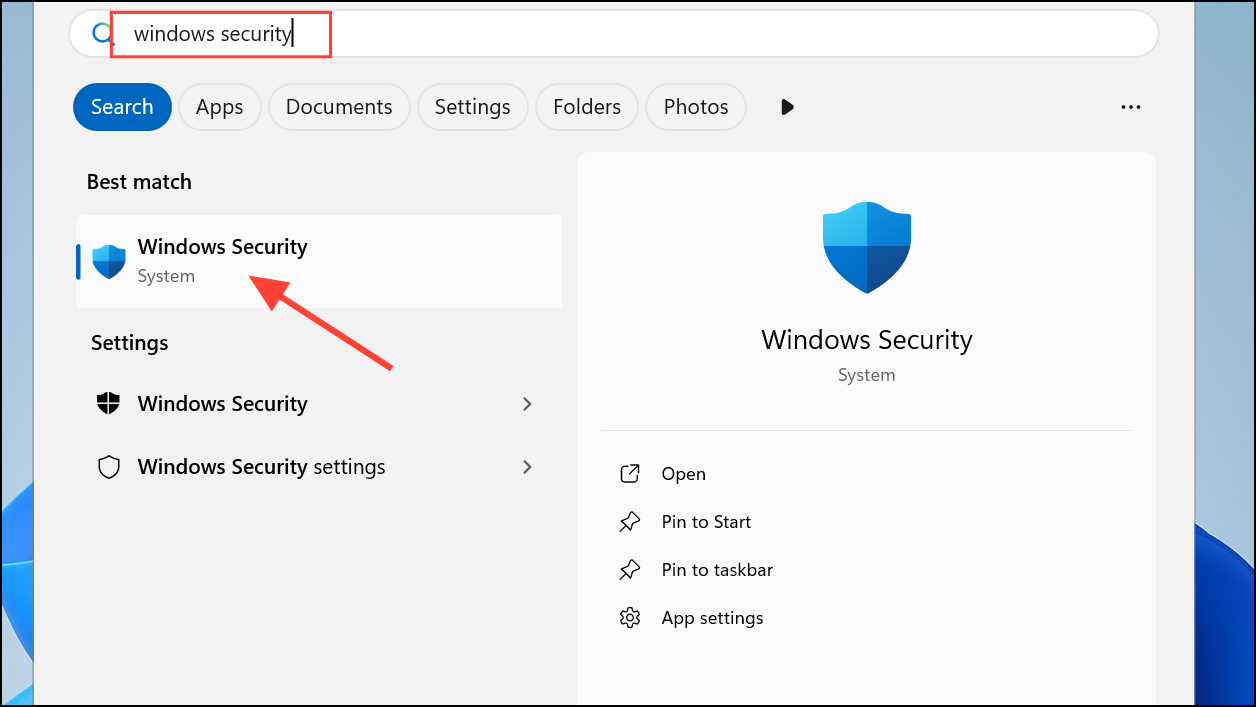Select the Folders filter tab
The image size is (1256, 707).
point(587,107)
